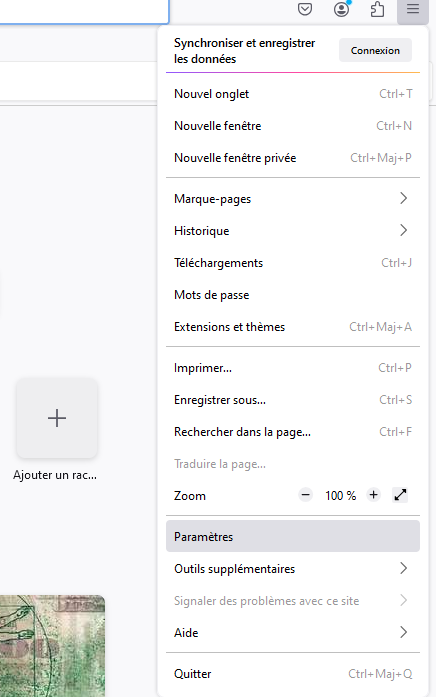436x697 pixels.
Task: Reset zoom via the 100 % label
Action: [x=340, y=495]
